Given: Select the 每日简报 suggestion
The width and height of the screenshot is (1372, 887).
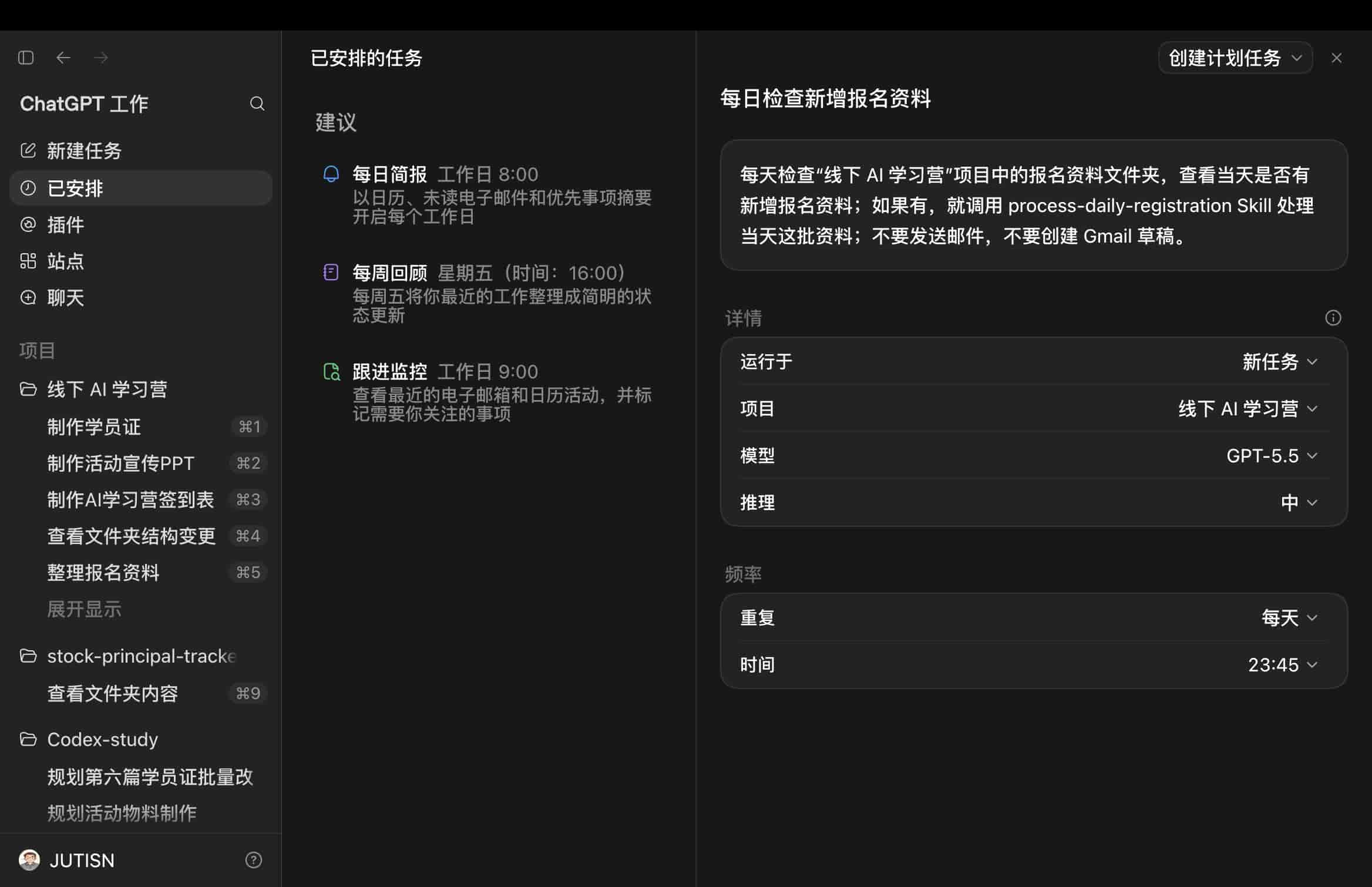Looking at the screenshot, I should point(489,194).
